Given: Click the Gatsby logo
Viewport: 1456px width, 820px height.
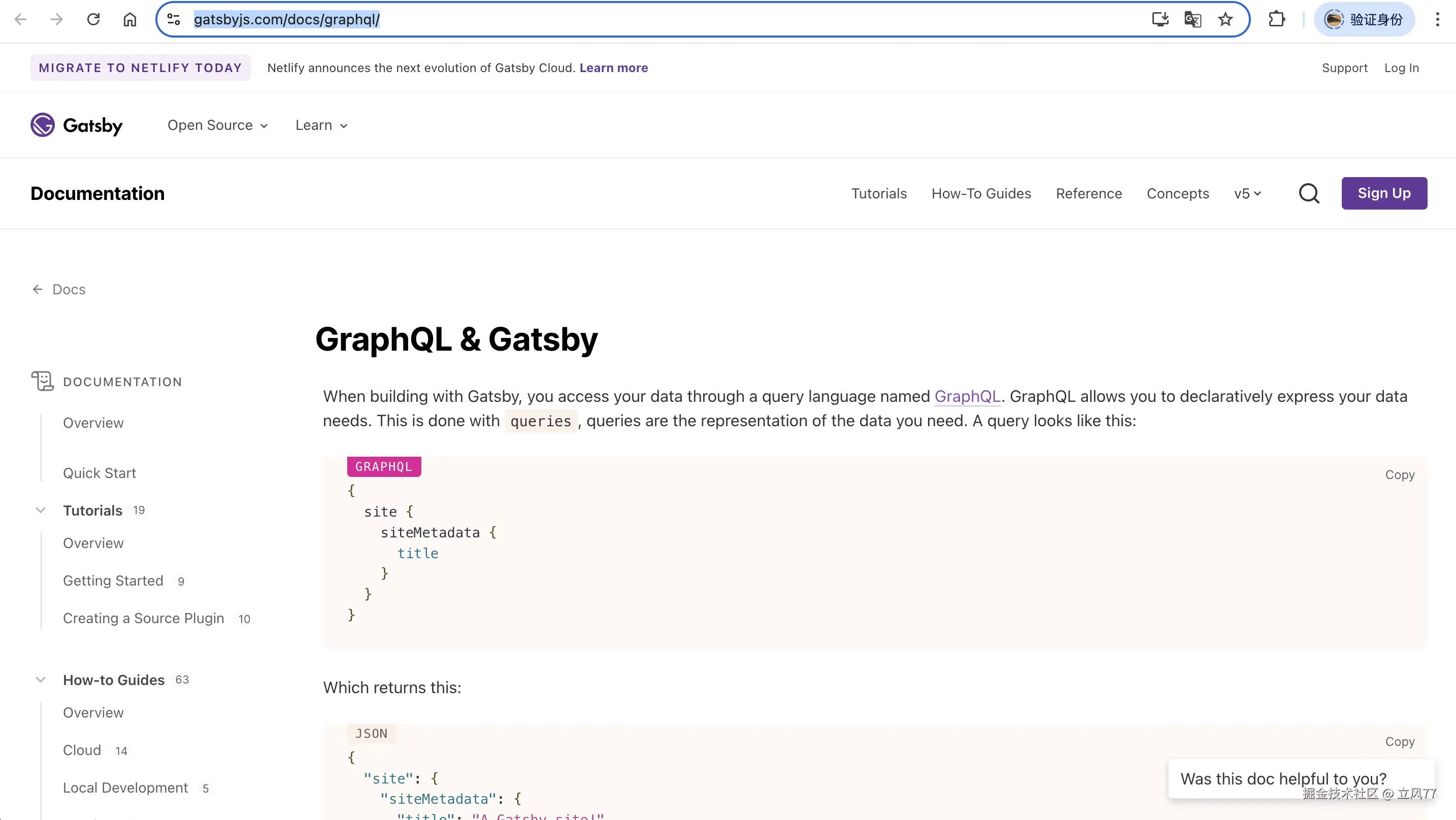Looking at the screenshot, I should (x=76, y=125).
